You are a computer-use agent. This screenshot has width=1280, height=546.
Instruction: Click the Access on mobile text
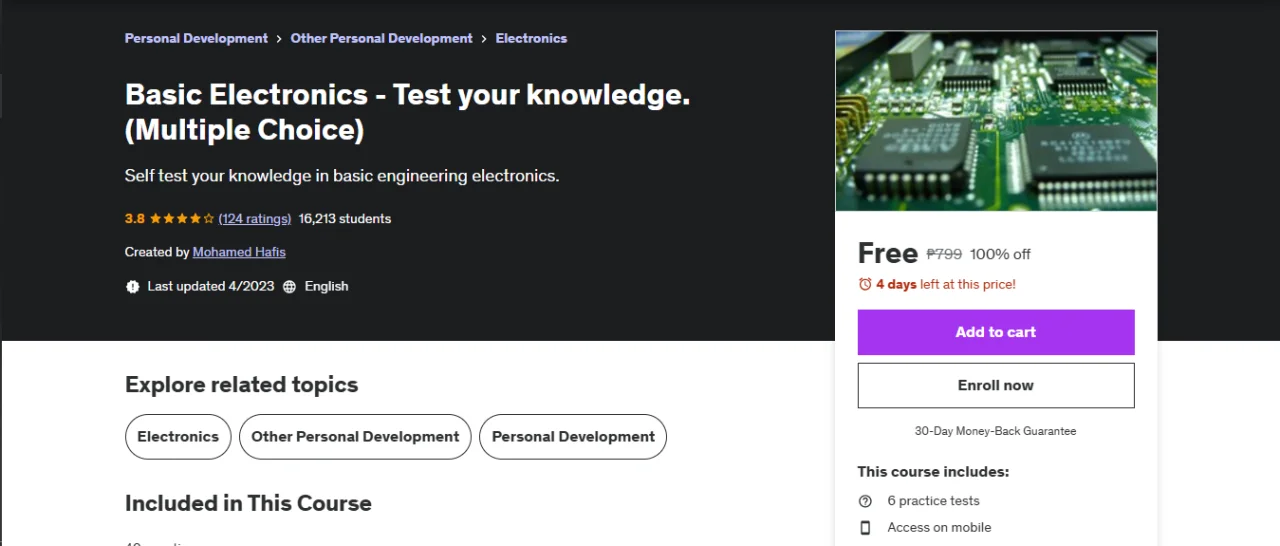click(940, 527)
